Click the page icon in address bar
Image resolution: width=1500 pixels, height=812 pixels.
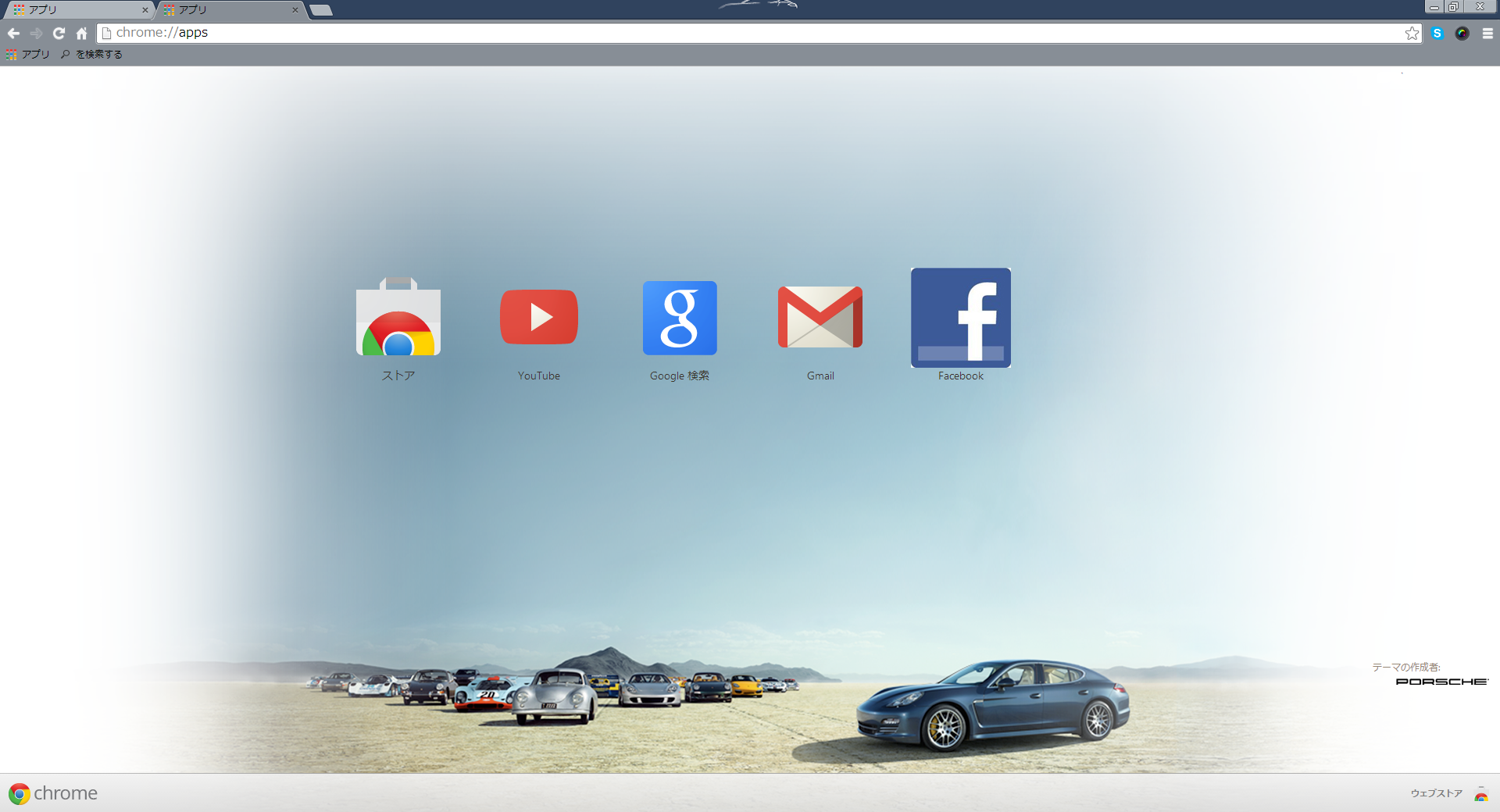(x=107, y=34)
